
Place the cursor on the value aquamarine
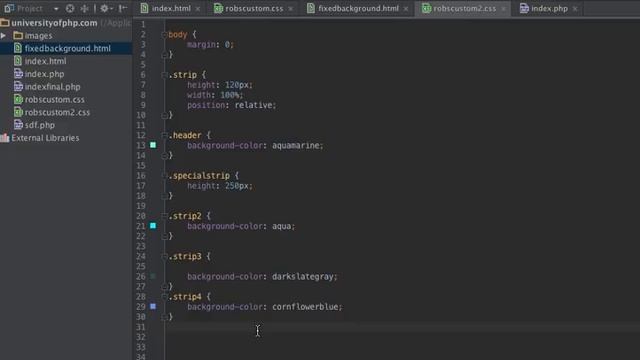296,145
